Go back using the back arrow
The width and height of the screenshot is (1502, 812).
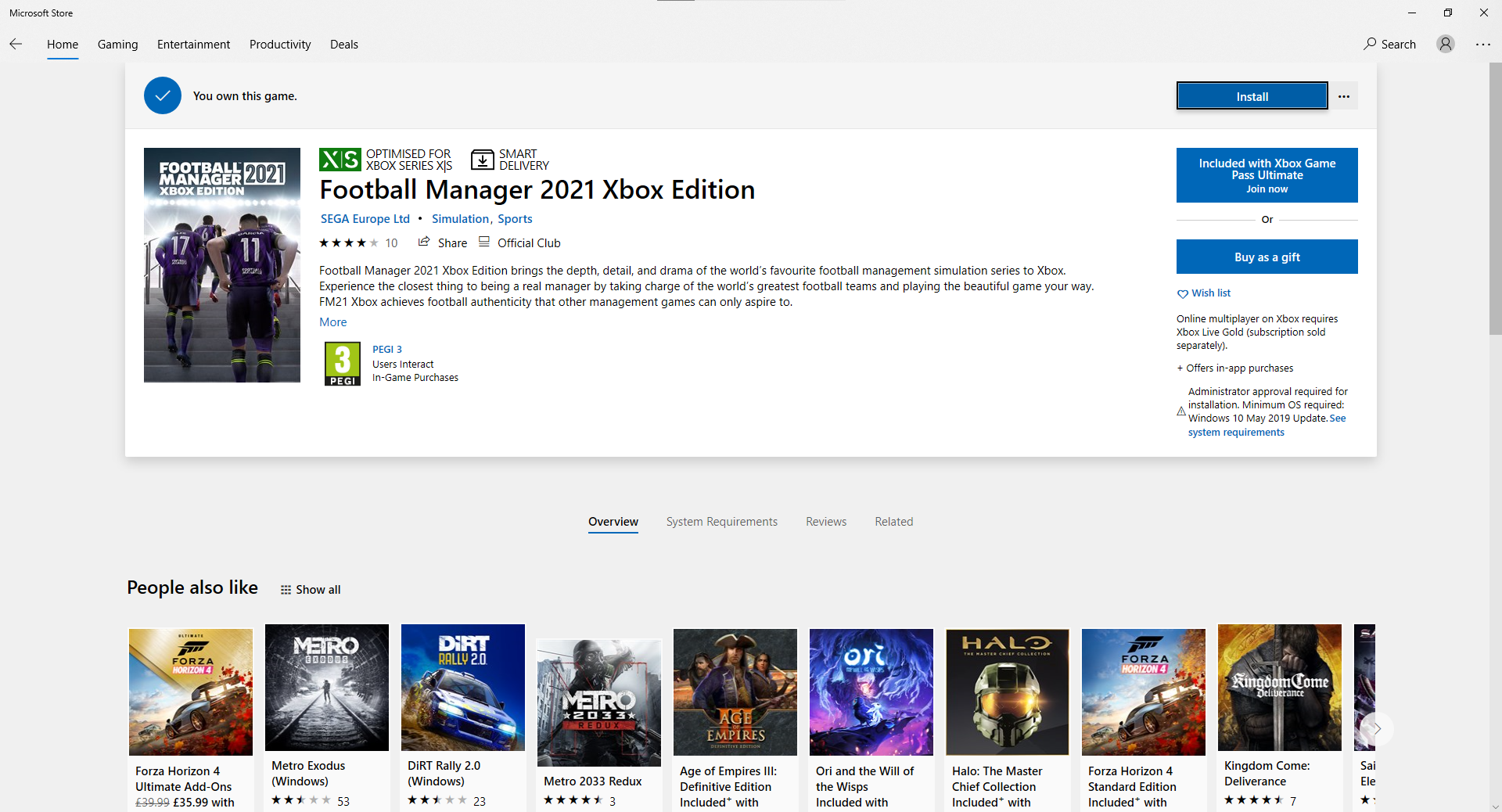tap(16, 45)
